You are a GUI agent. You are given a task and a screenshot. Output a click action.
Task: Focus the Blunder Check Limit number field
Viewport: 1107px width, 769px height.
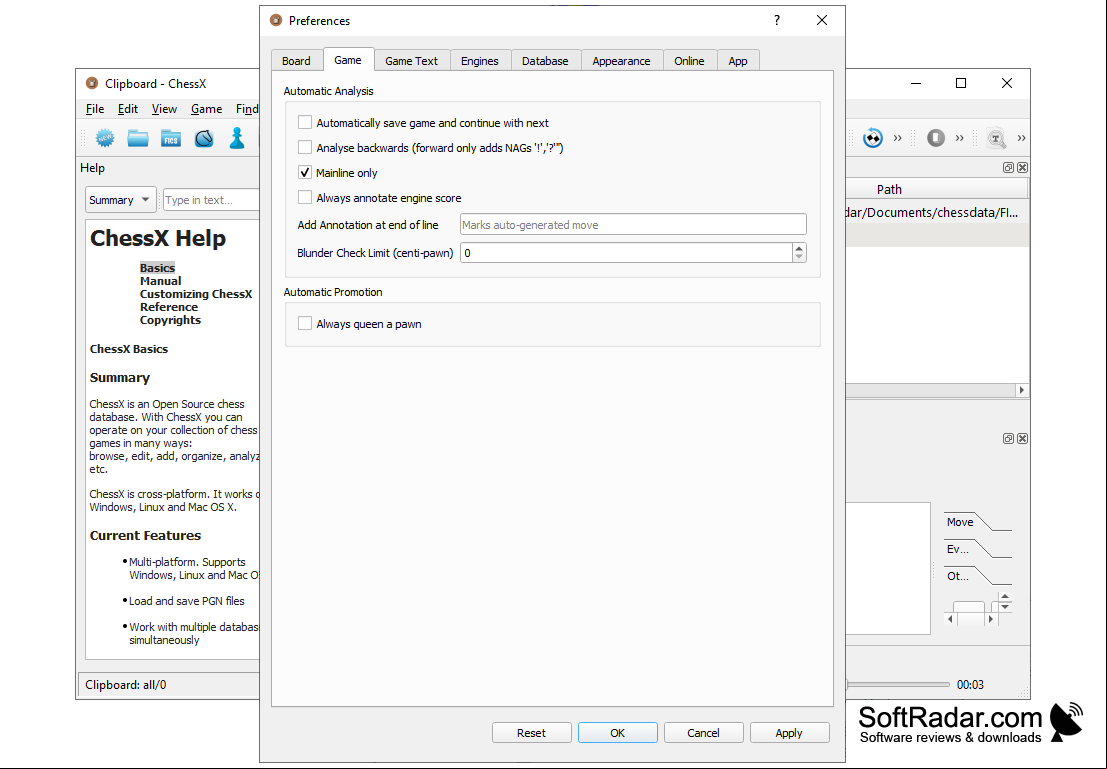tap(626, 253)
